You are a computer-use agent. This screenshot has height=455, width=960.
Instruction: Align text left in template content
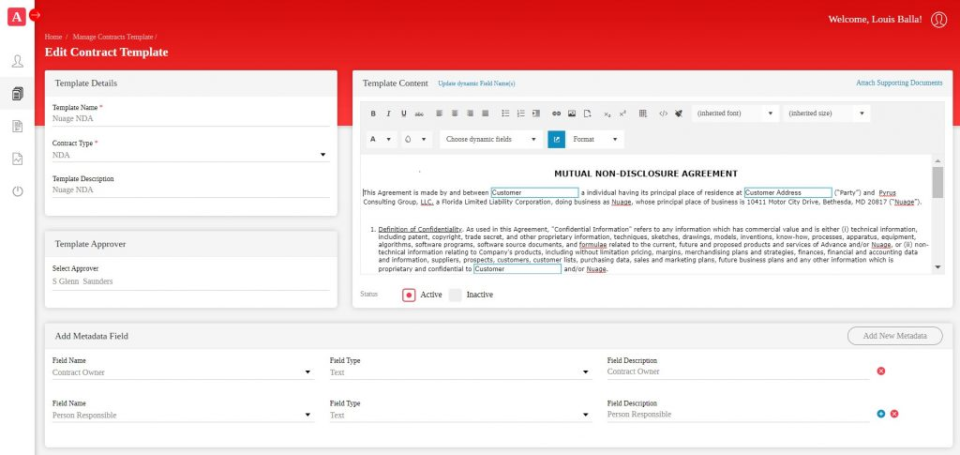[x=439, y=113]
